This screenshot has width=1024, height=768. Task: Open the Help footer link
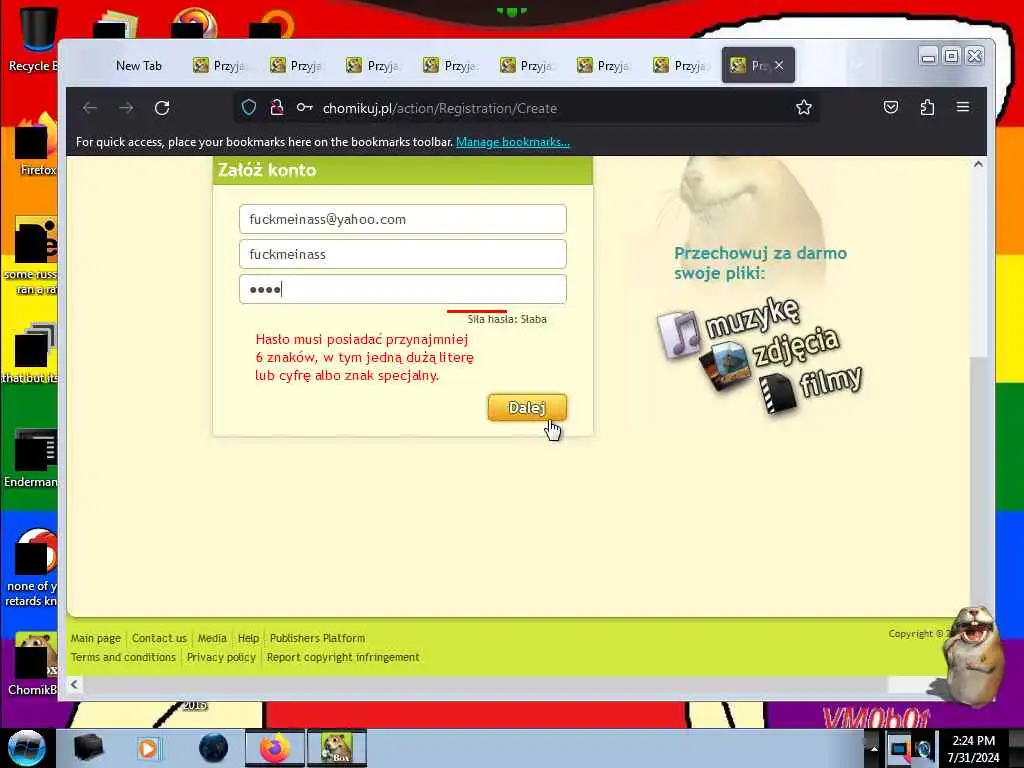point(248,638)
